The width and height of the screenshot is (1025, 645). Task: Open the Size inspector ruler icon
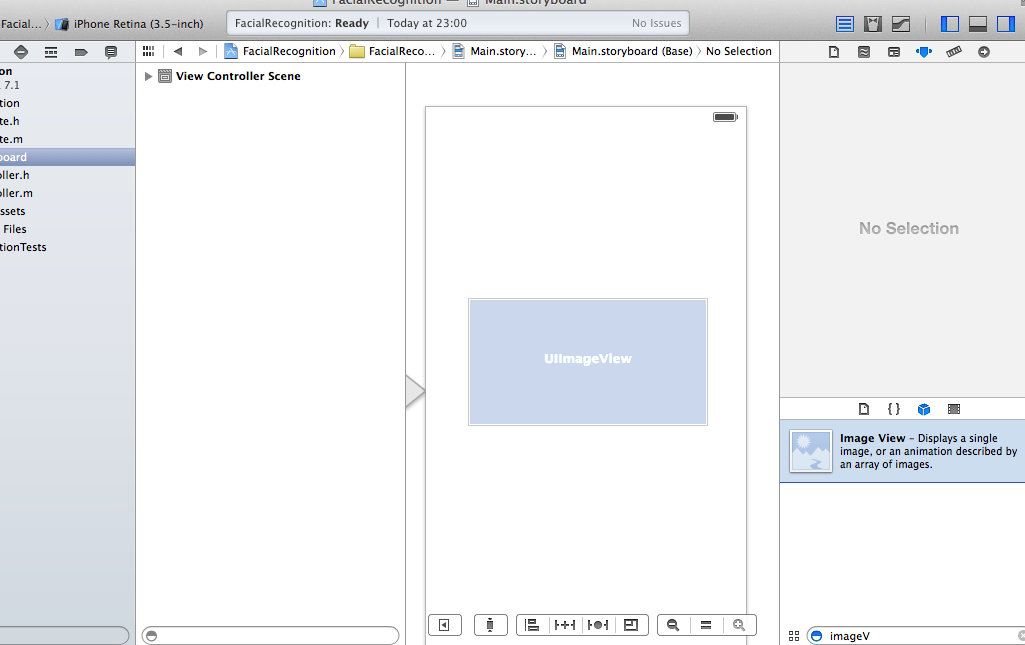point(953,51)
